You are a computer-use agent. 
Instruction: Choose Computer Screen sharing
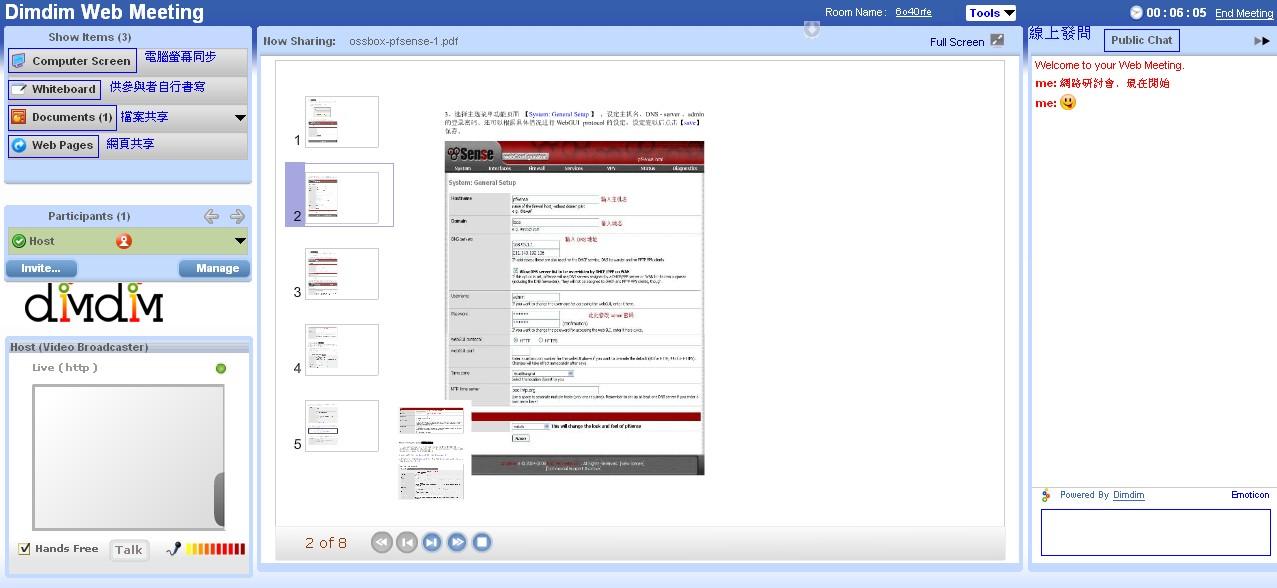(72, 61)
